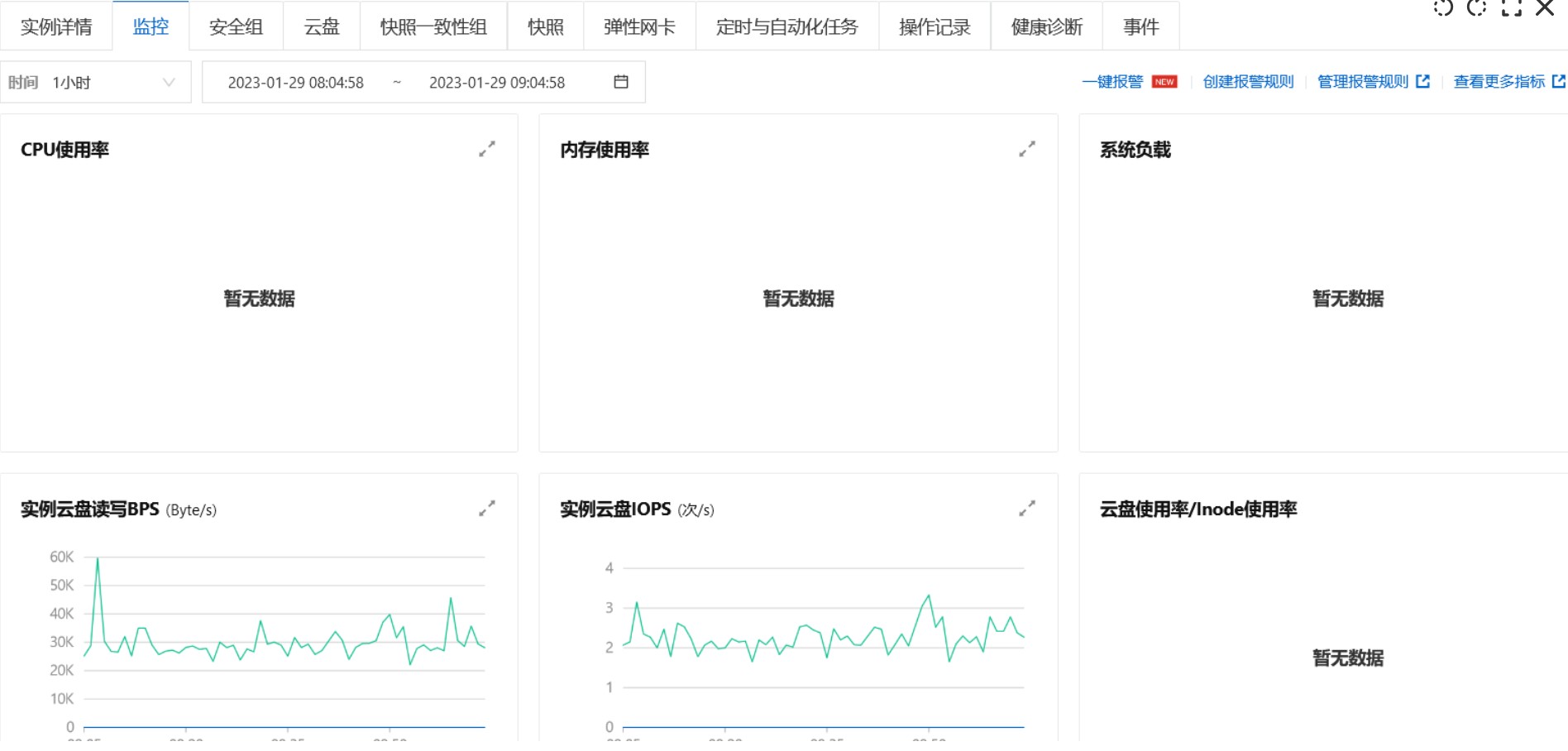
Task: Rotate counter-clockwise using the top-right viewer icon
Action: pos(1443,8)
